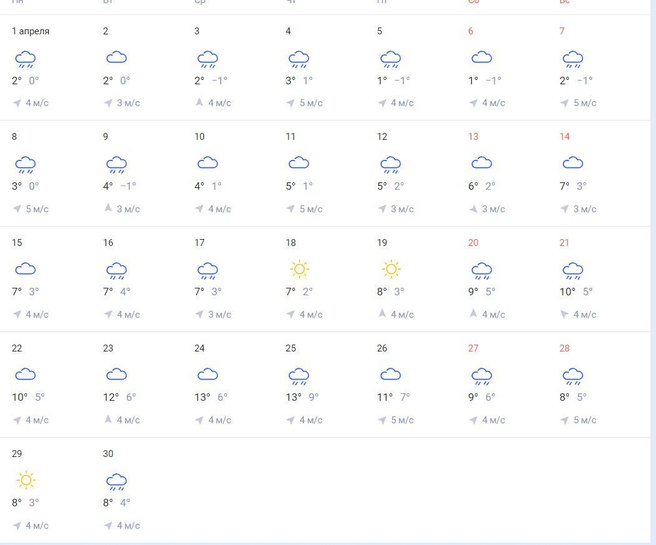Click the sun icon for April 18
The image size is (656, 545).
click(x=298, y=269)
